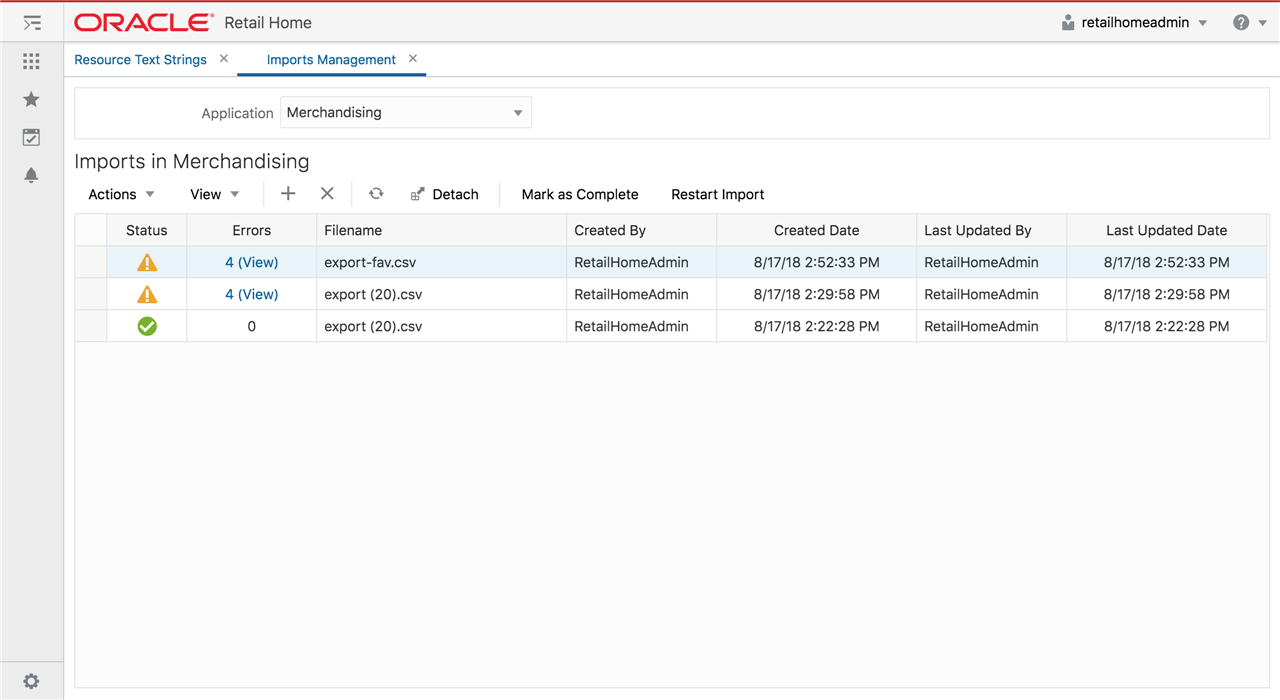The image size is (1280, 700).
Task: Open the Help question mark menu
Action: click(x=1240, y=21)
